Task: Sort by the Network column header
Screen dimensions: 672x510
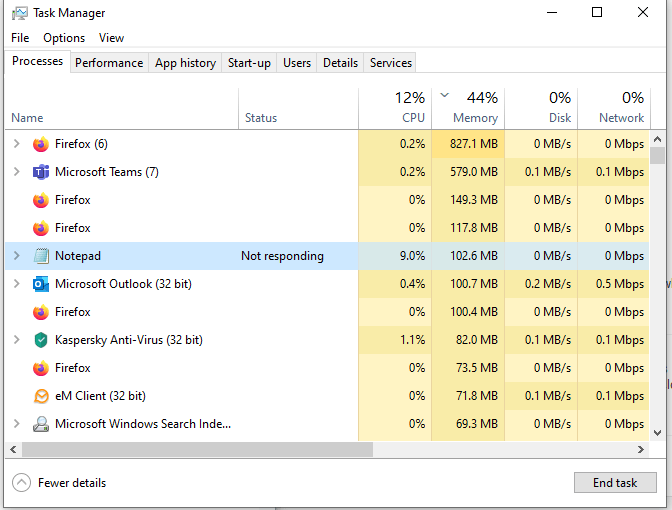Action: click(614, 108)
